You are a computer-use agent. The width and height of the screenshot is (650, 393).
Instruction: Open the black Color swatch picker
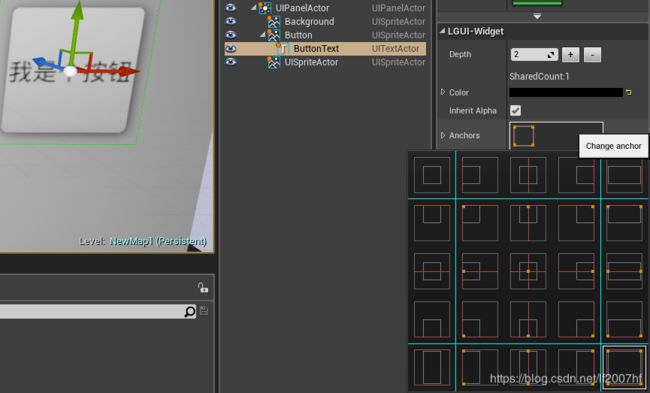click(566, 92)
